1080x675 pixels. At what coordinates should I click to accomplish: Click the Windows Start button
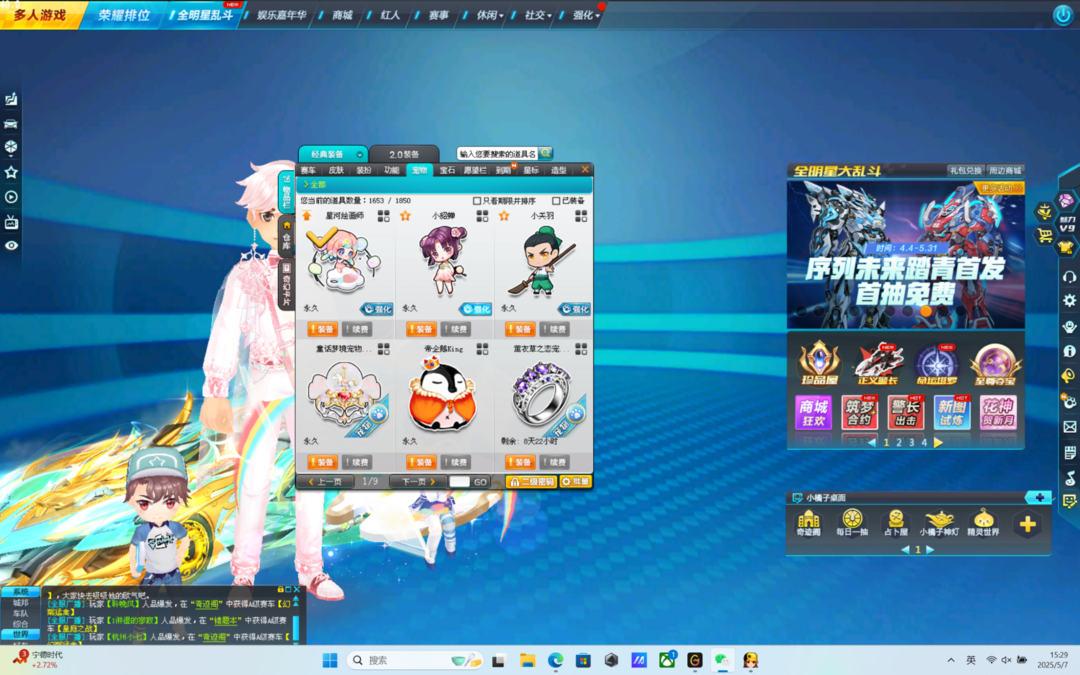click(330, 660)
